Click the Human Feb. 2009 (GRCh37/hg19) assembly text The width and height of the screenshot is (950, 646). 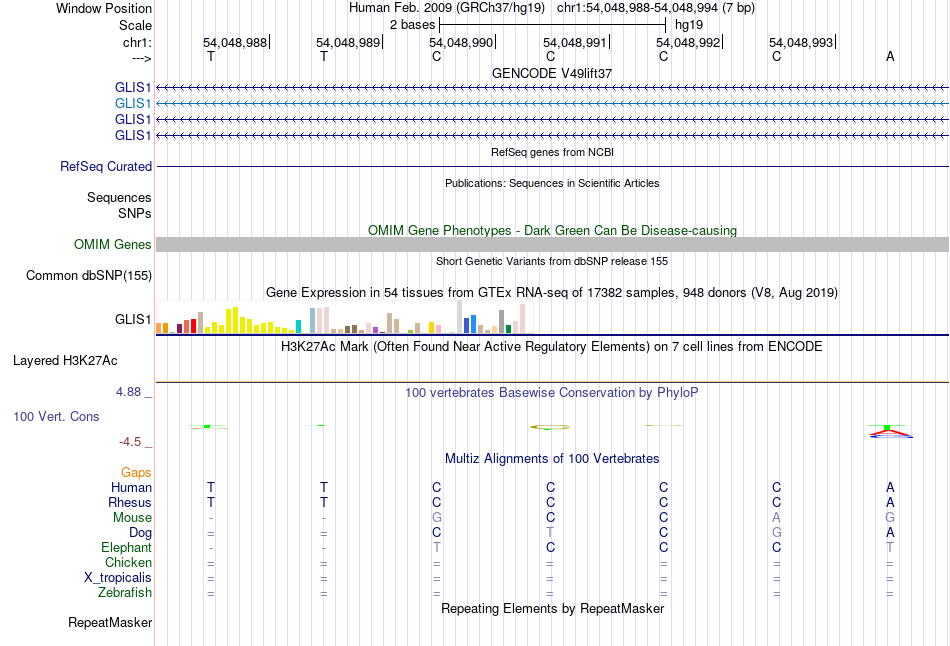pos(447,8)
